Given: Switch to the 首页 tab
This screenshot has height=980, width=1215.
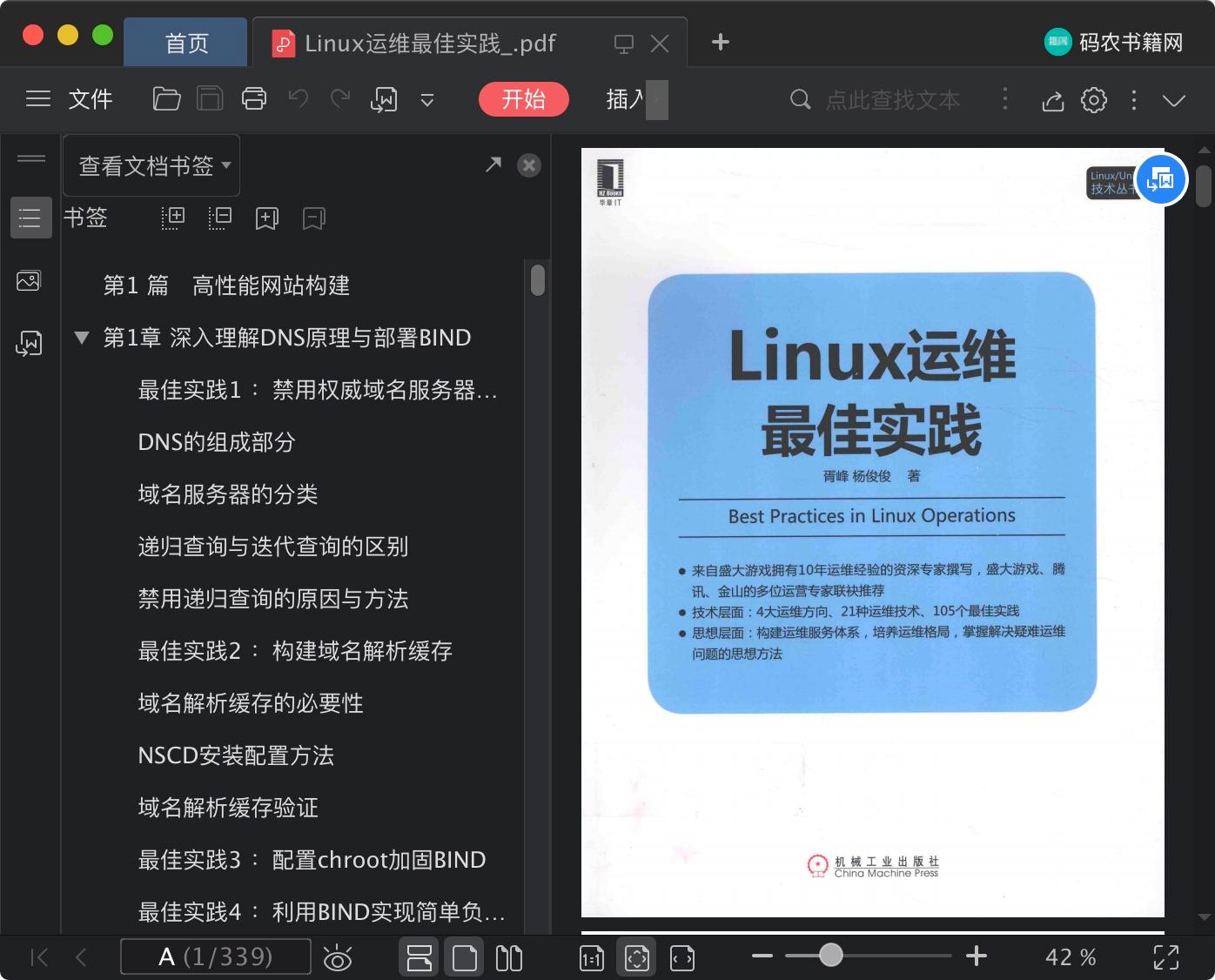Looking at the screenshot, I should 186,43.
